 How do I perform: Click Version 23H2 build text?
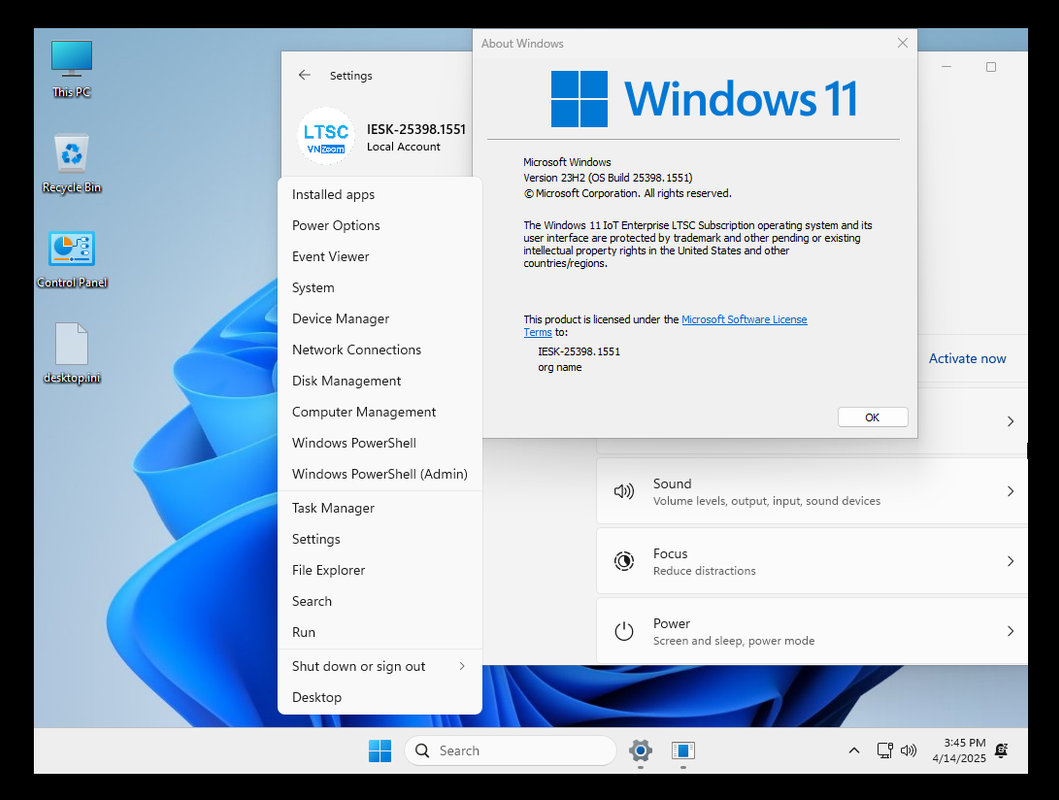click(608, 178)
